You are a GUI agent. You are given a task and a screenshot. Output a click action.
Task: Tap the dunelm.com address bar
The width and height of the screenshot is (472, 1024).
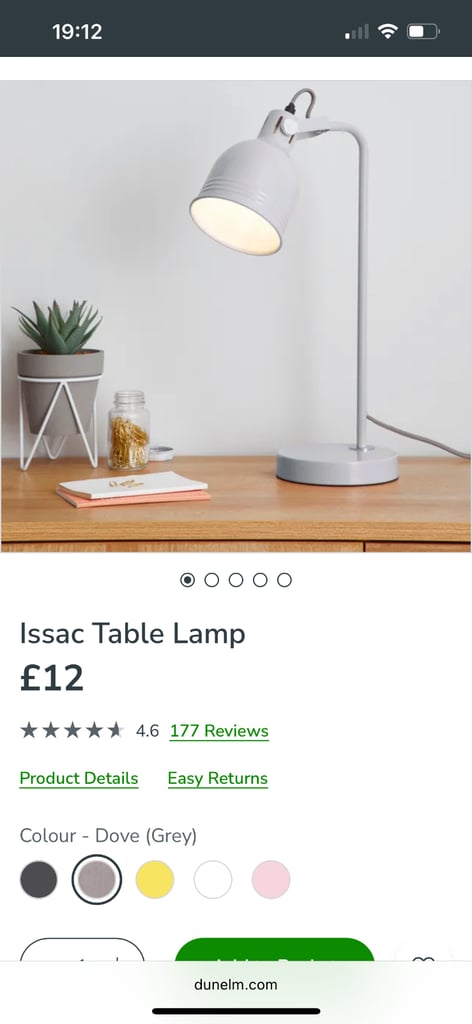(x=236, y=984)
